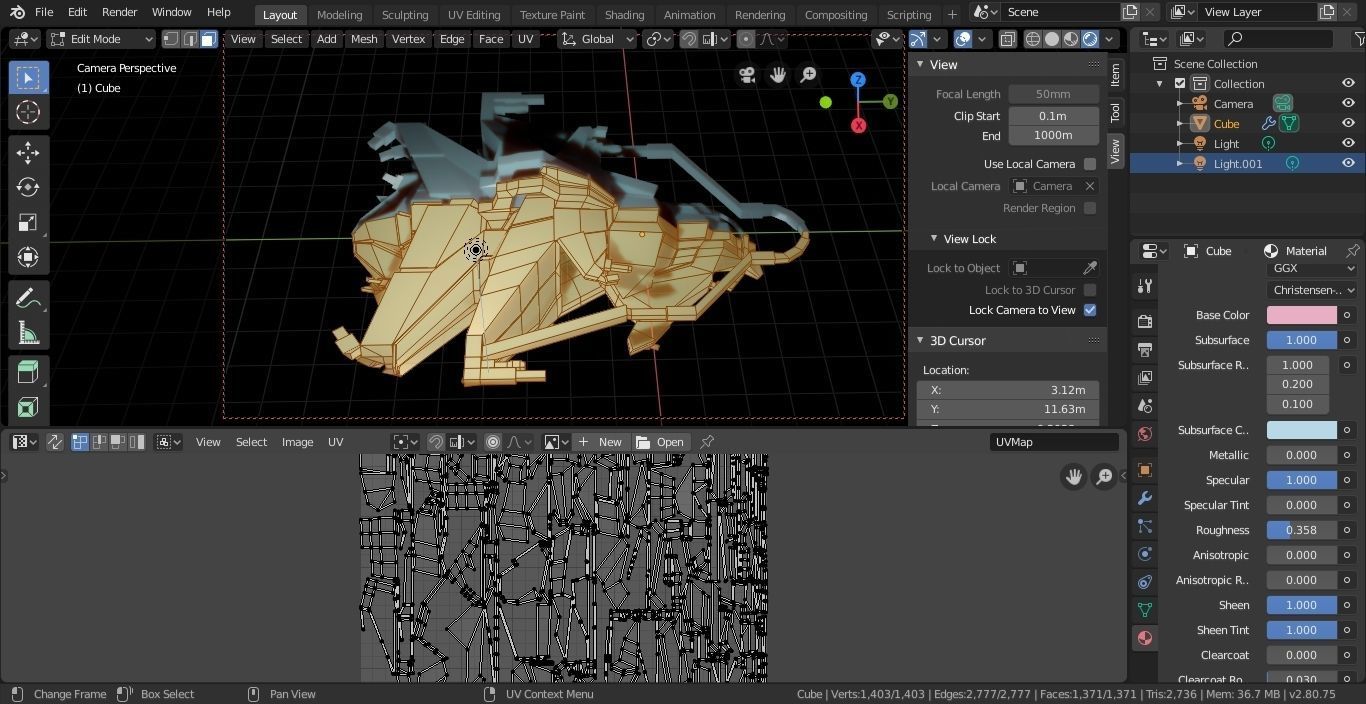The image size is (1366, 704).
Task: Open the Modifiers wrench properties tab
Action: [x=1145, y=498]
